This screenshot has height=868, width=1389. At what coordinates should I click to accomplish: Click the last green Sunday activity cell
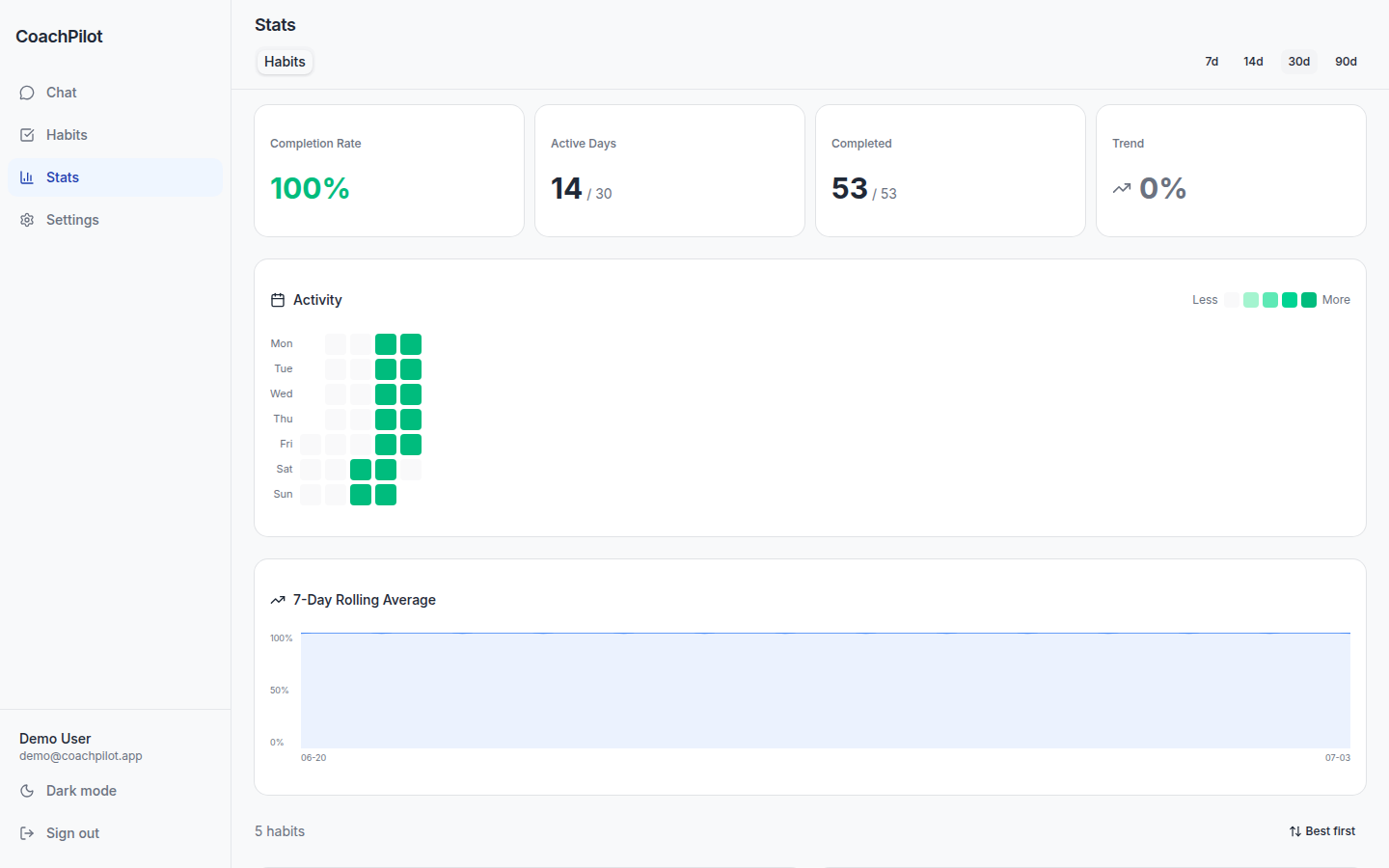386,495
